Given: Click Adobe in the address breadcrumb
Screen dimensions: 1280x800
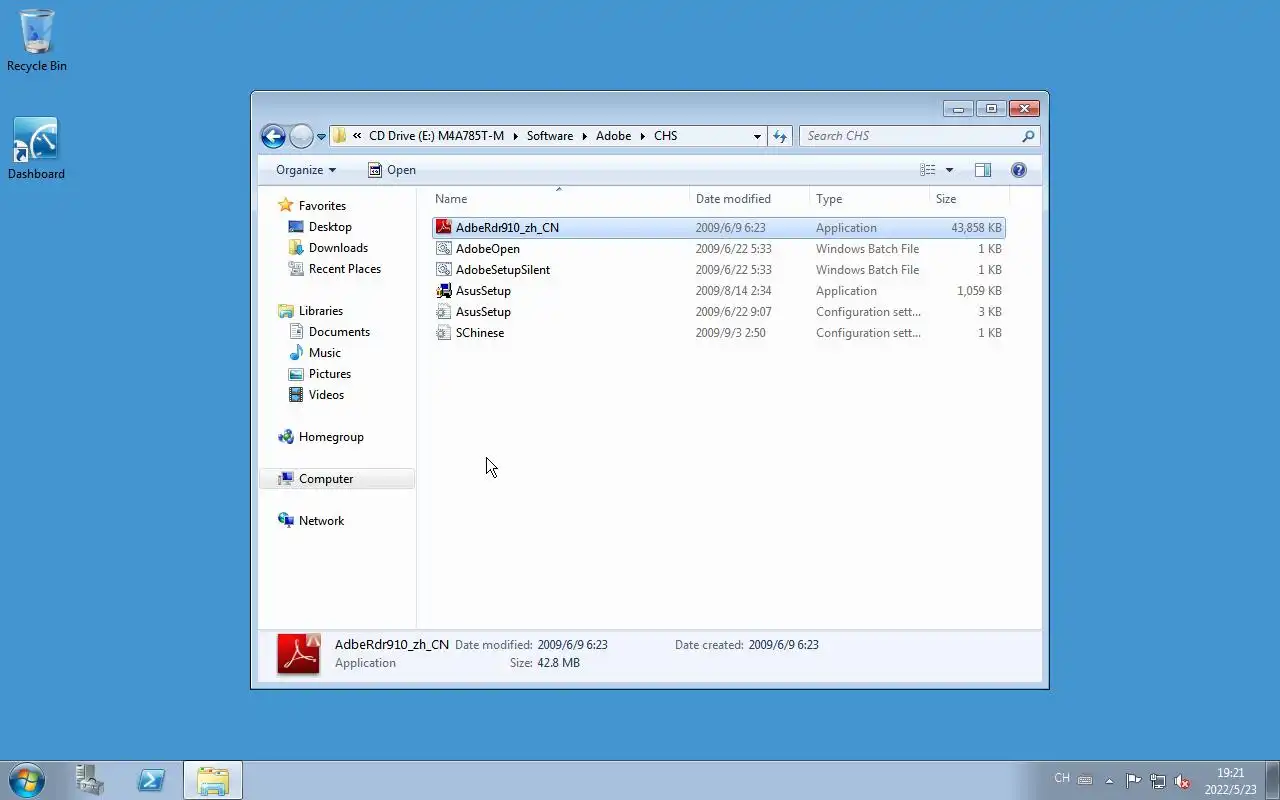Looking at the screenshot, I should coord(613,136).
